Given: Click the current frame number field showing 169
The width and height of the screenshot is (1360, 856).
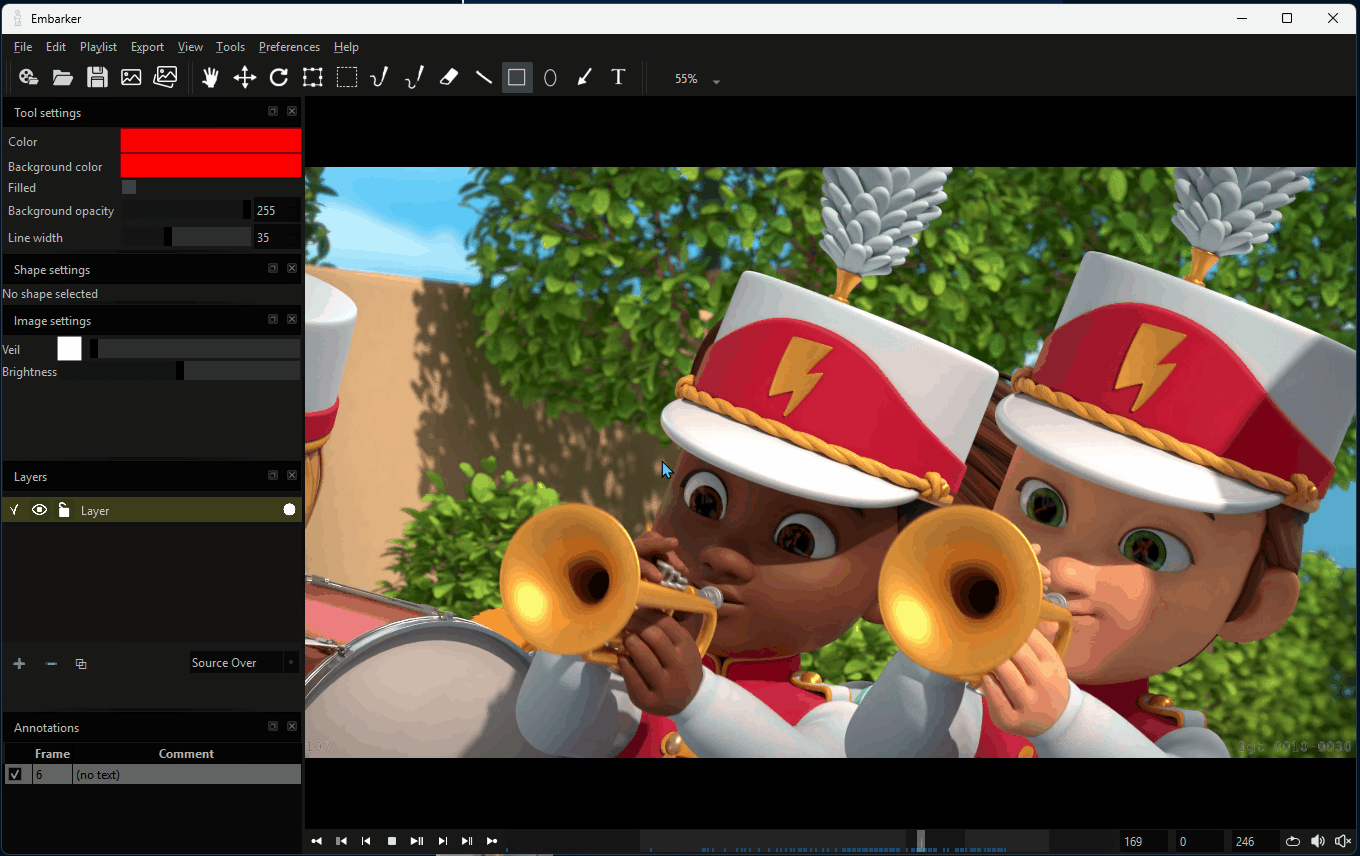Looking at the screenshot, I should click(x=1143, y=841).
